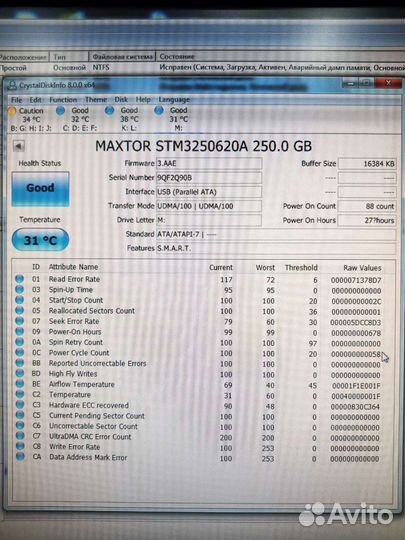Click status icon for Hardware ECC recovered
The height and width of the screenshot is (540, 405).
(20, 405)
